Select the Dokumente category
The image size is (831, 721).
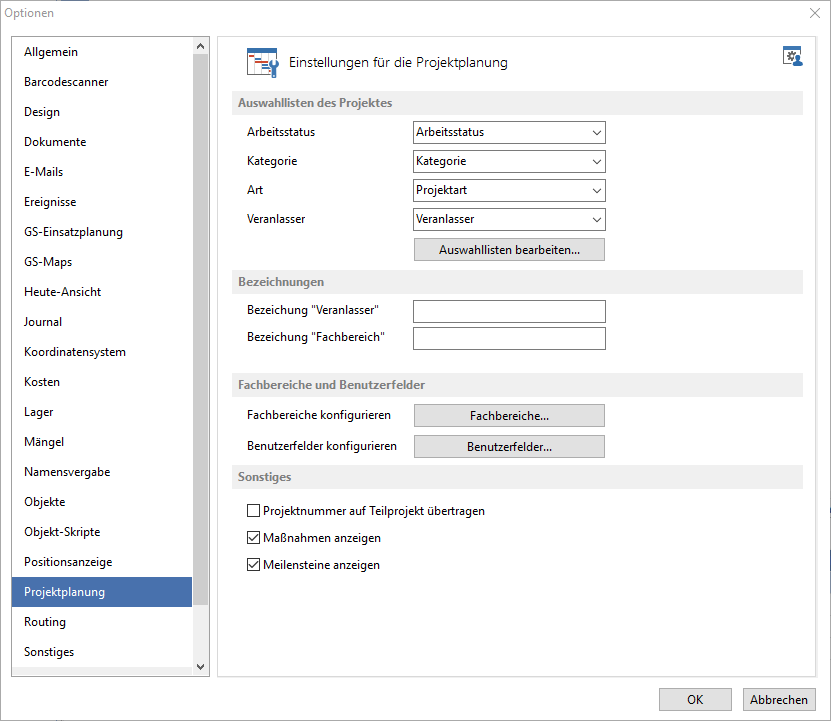(102, 142)
